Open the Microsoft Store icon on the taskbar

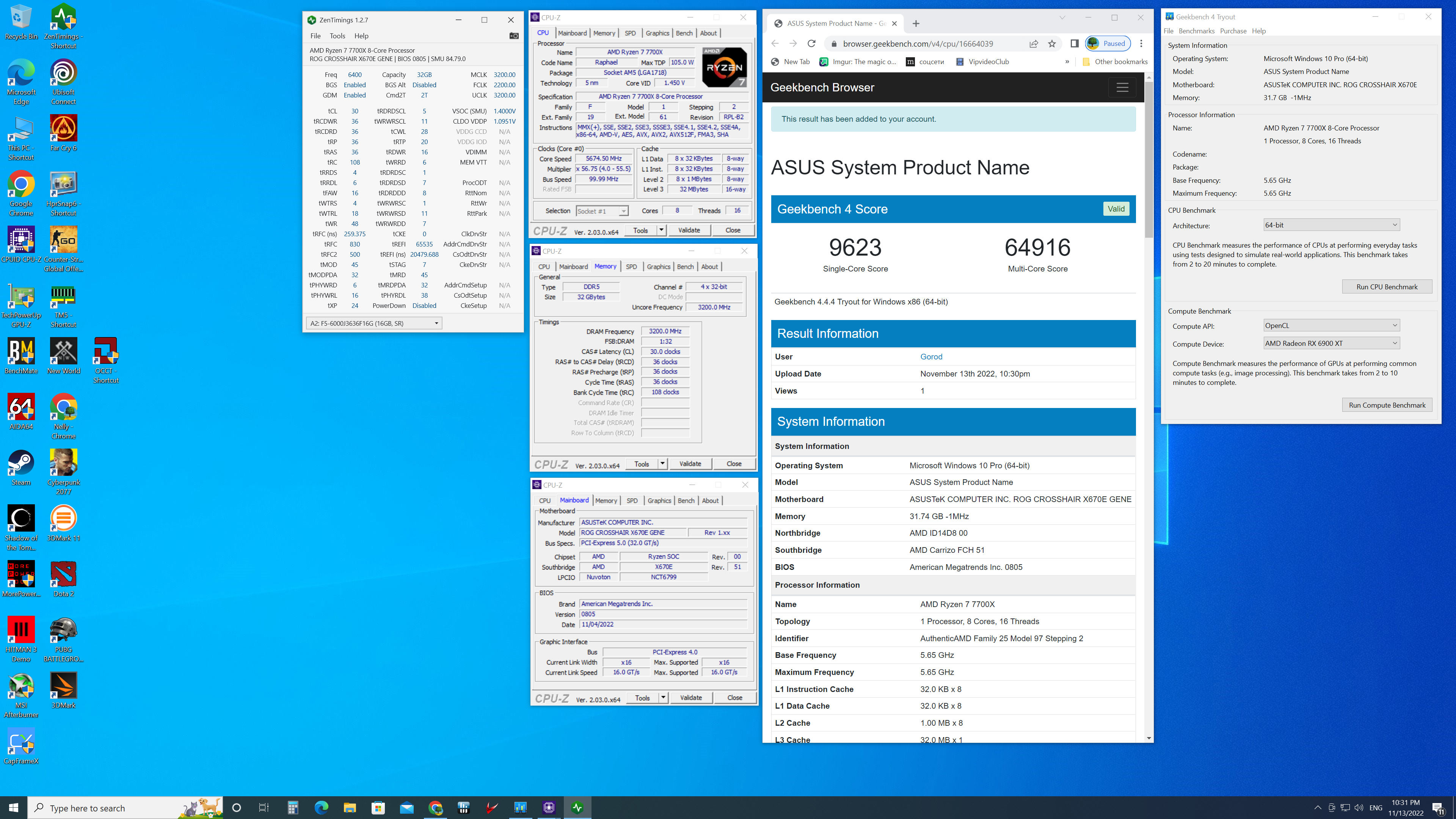pos(378,808)
